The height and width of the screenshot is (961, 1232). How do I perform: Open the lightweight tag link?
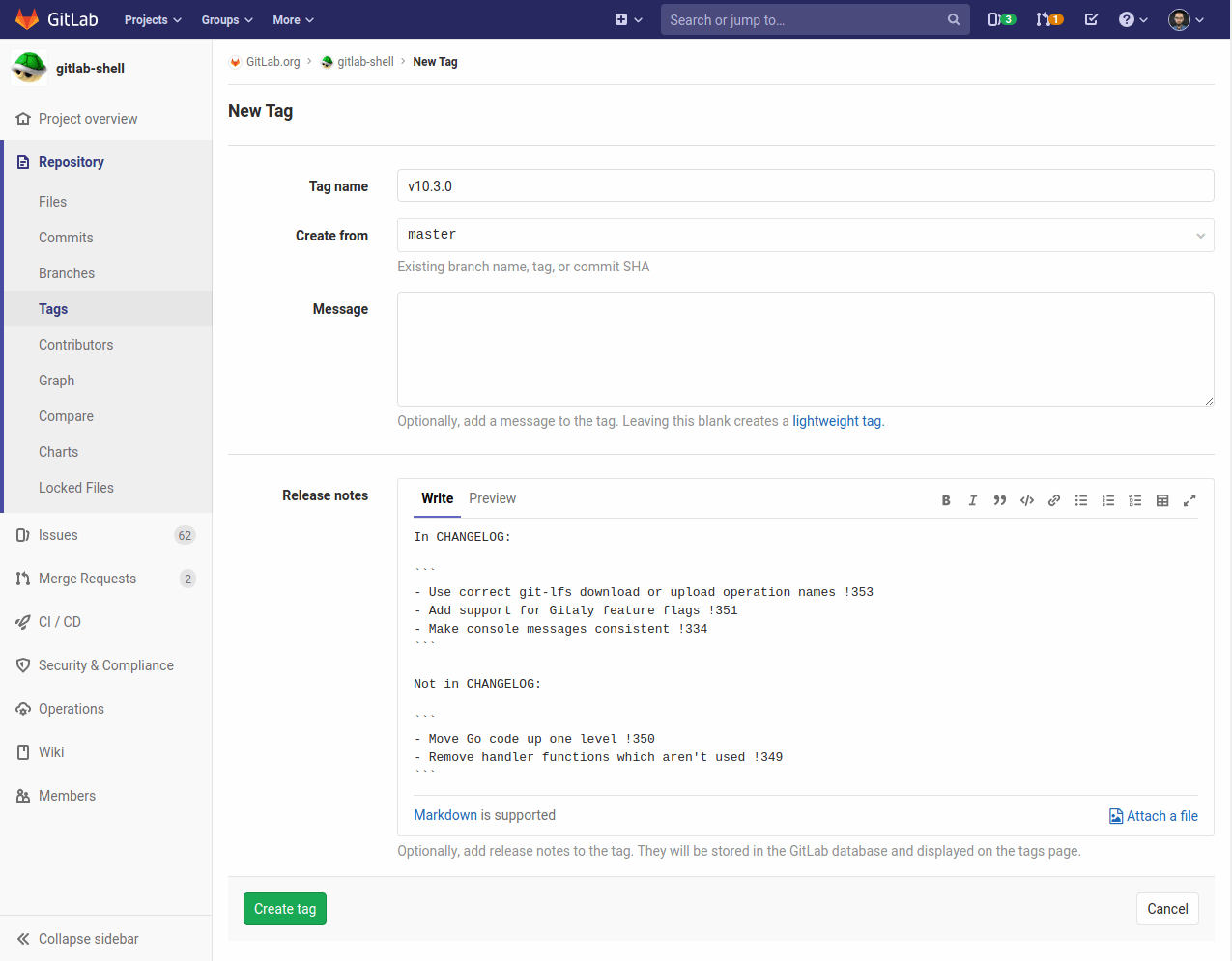pyautogui.click(x=837, y=421)
